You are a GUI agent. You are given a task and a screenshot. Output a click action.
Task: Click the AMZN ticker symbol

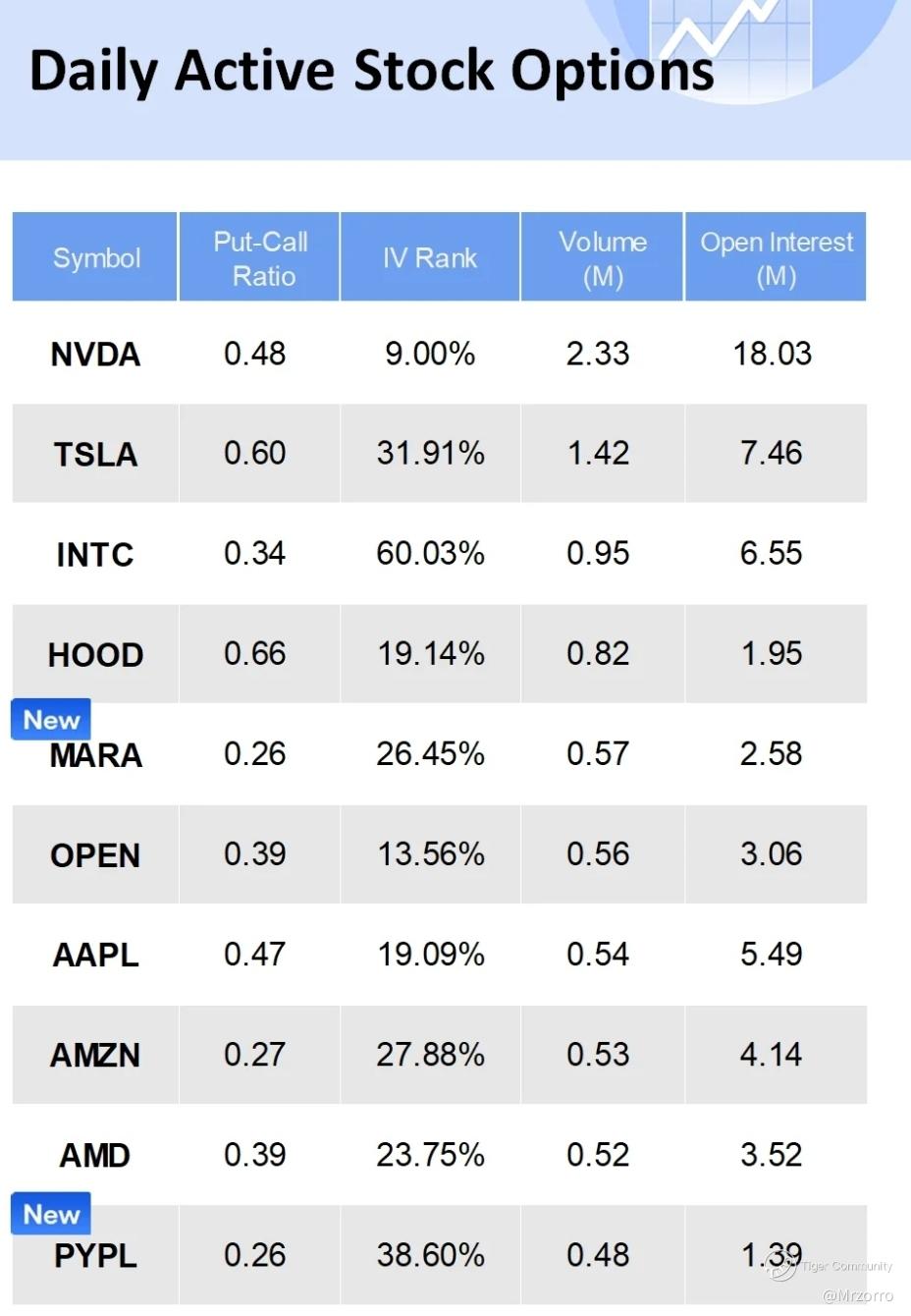pyautogui.click(x=95, y=1056)
